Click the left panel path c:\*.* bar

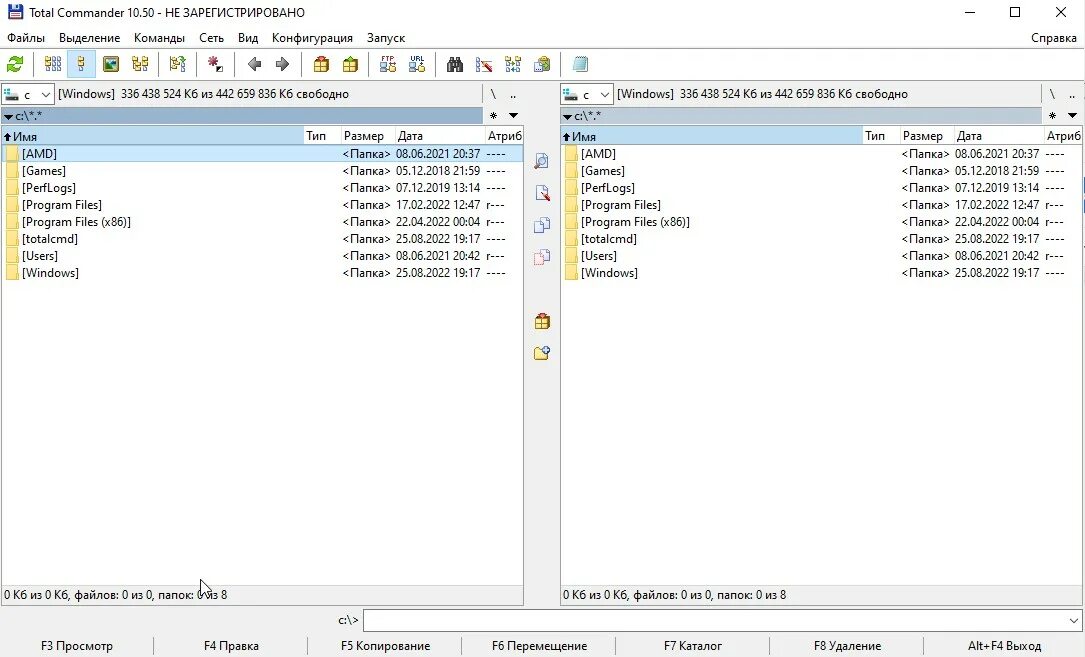pos(242,116)
